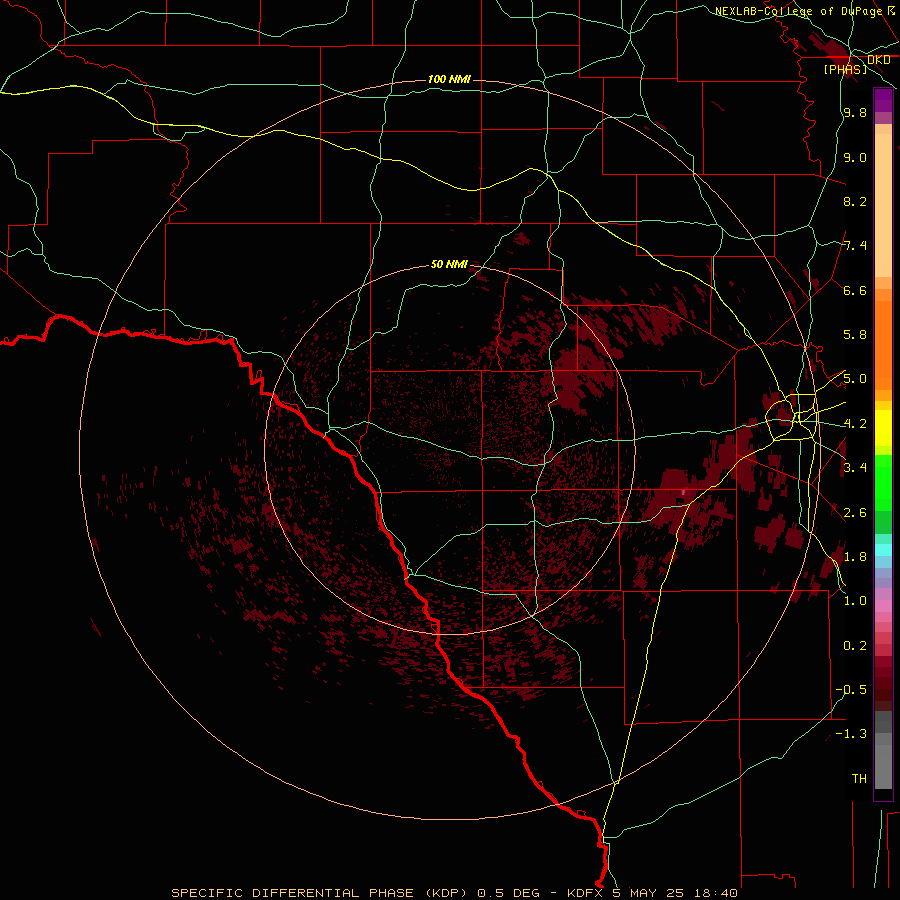
Task: Click the 9.8 value on color scale
Action: (x=855, y=112)
